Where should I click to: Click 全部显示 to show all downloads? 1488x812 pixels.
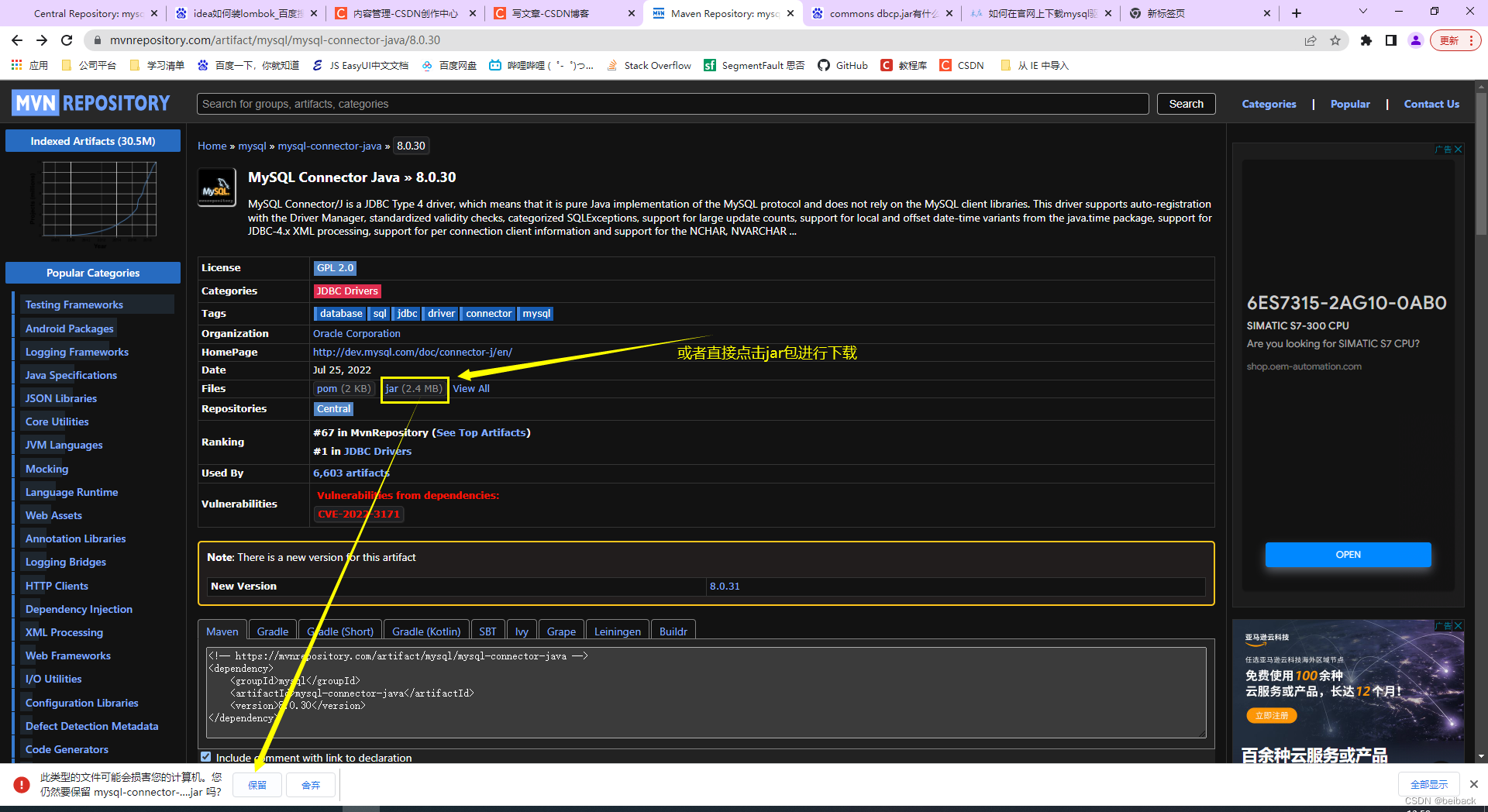click(x=1429, y=784)
